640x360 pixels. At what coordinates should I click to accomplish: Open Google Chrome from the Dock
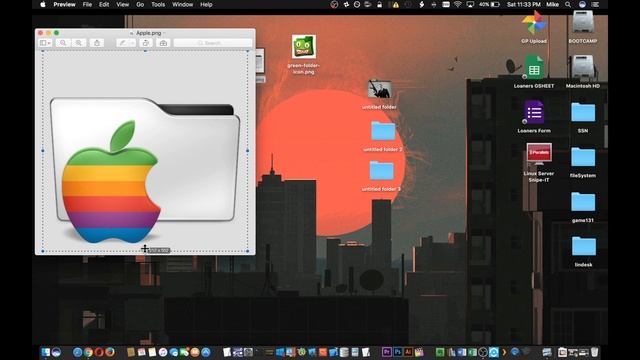(x=88, y=352)
